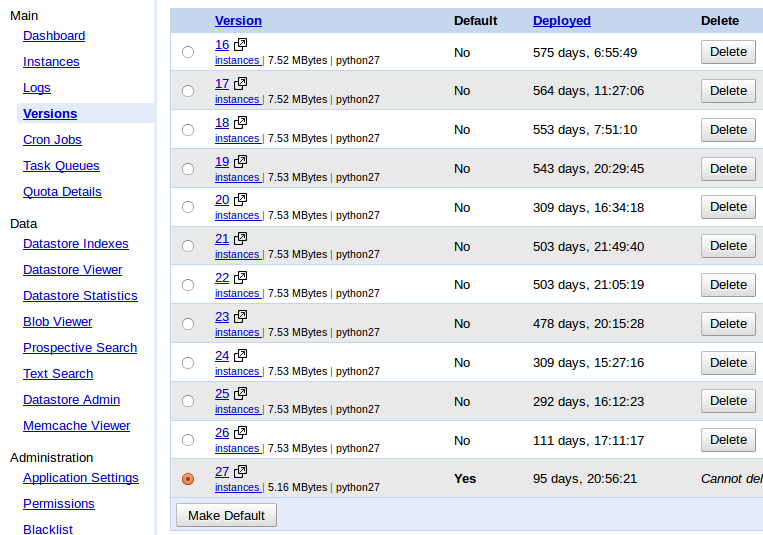Sort table by Version column header

tap(238, 20)
